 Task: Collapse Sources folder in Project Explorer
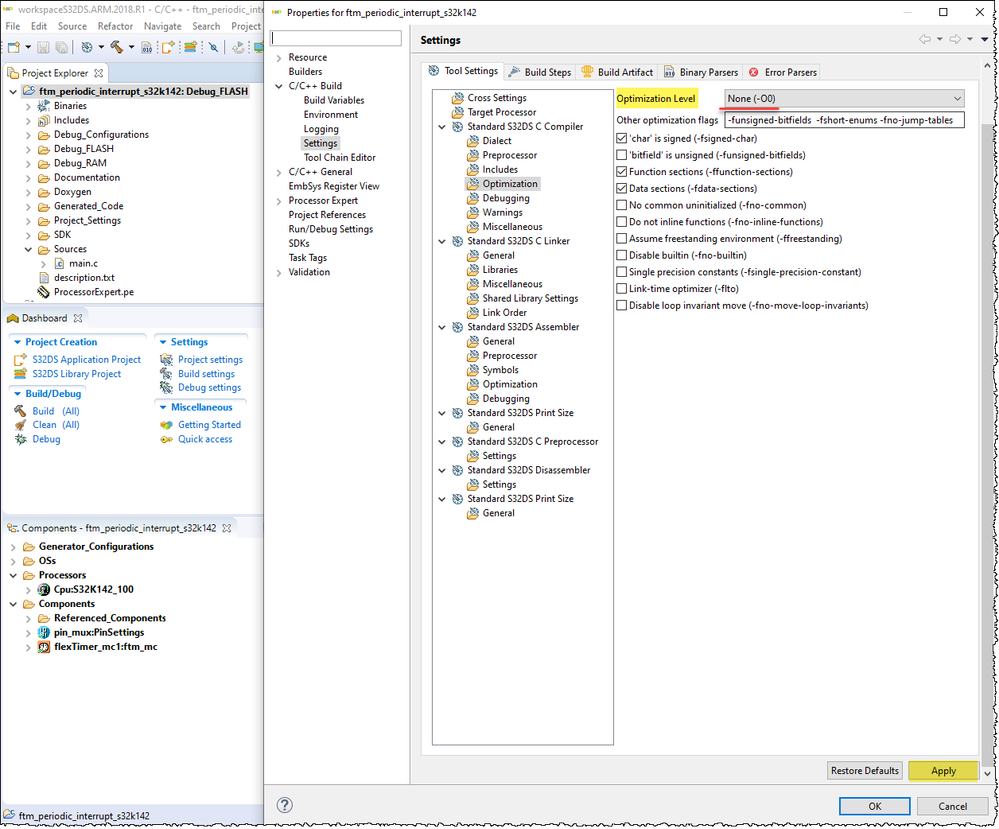28,249
